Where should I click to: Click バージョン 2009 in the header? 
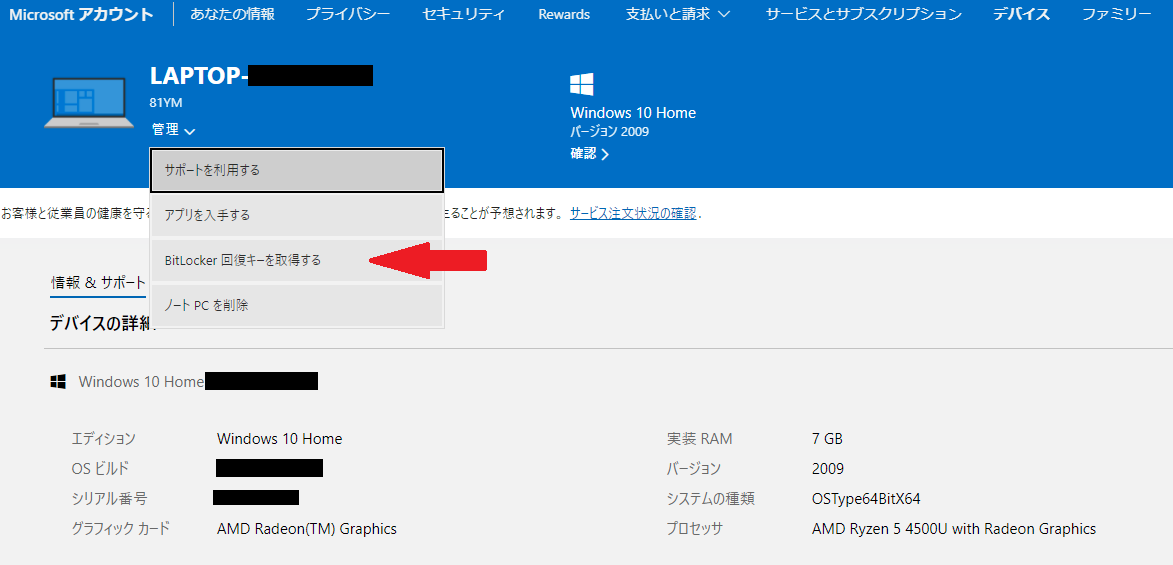(x=609, y=132)
